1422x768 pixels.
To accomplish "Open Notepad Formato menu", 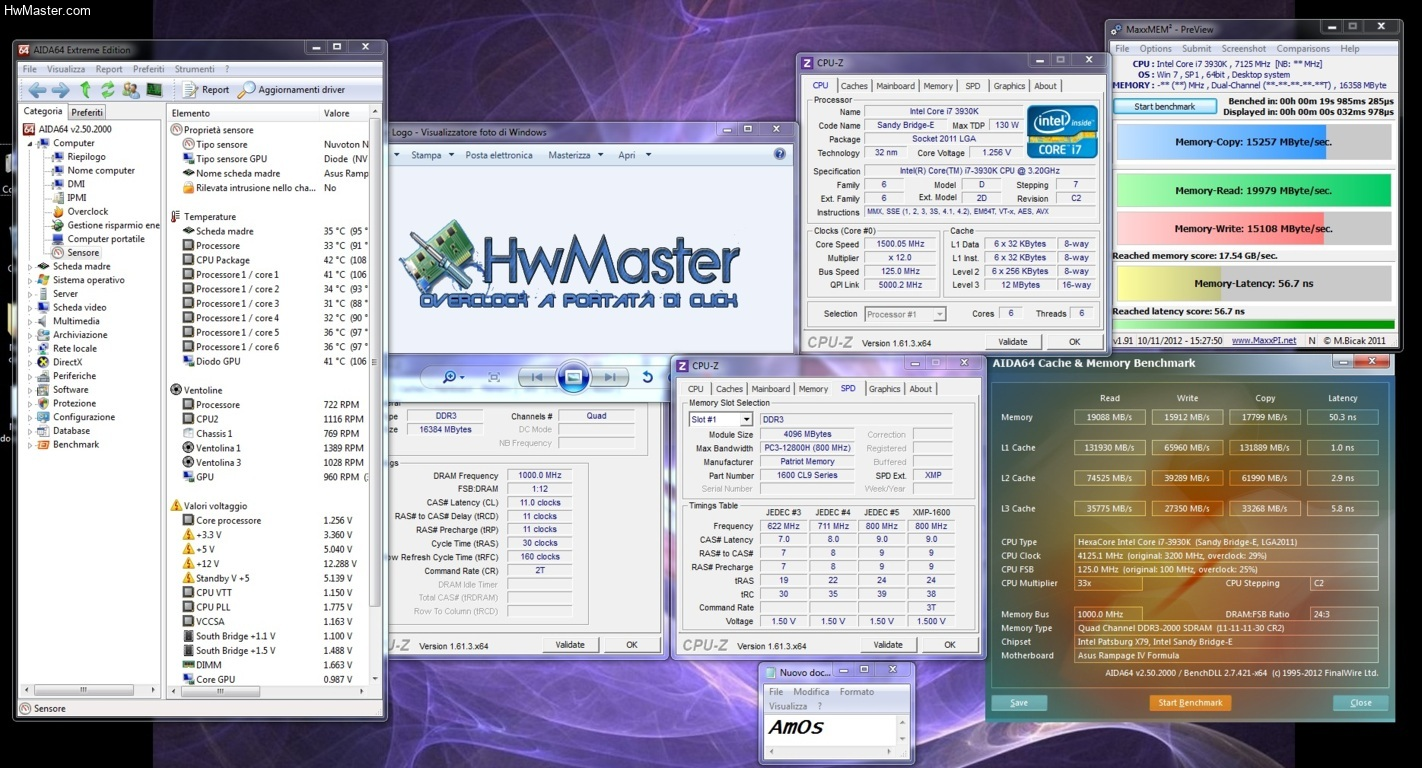I will 856,692.
